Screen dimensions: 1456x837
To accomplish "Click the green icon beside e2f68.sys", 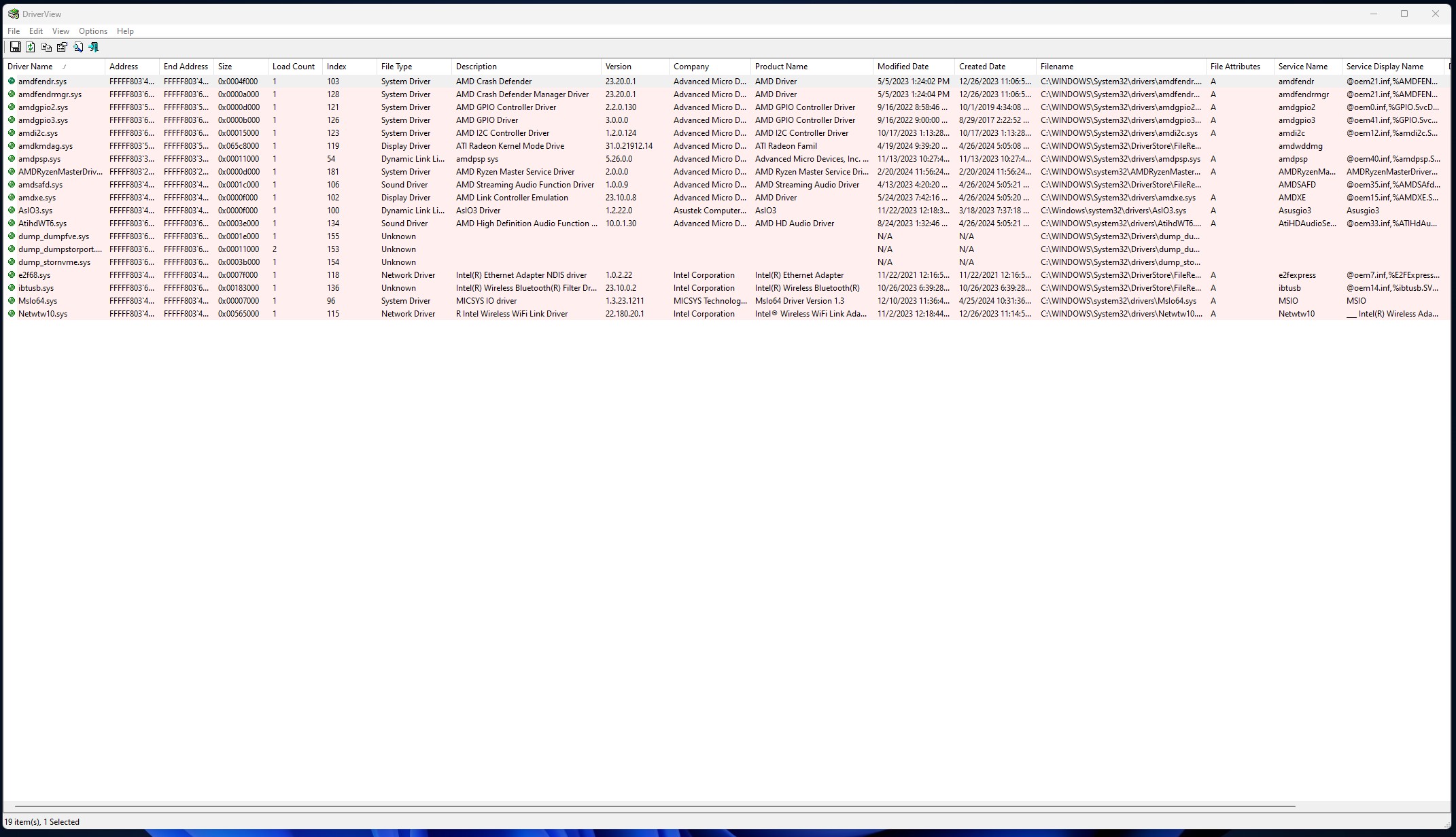I will pos(12,274).
